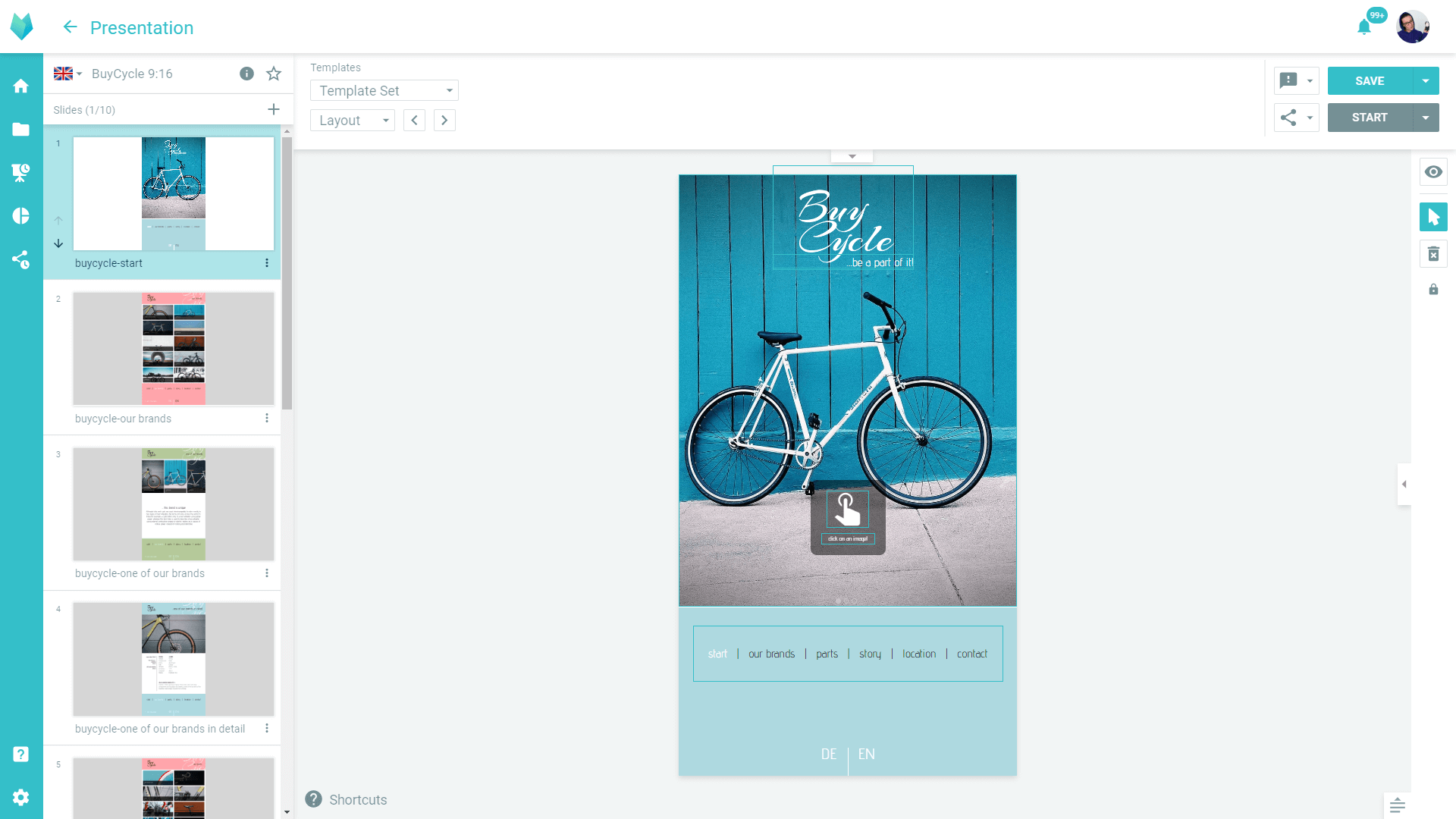Click the START button

click(x=1370, y=118)
